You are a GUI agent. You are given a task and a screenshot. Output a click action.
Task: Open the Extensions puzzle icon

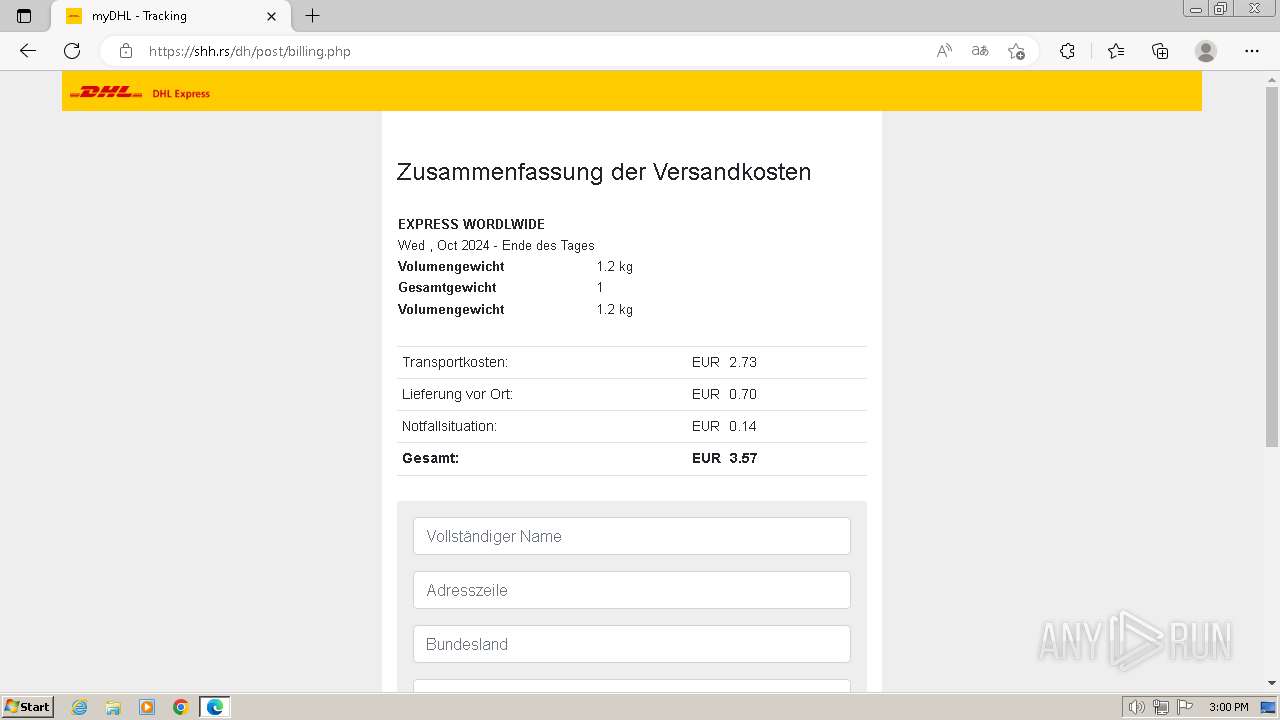[1067, 51]
